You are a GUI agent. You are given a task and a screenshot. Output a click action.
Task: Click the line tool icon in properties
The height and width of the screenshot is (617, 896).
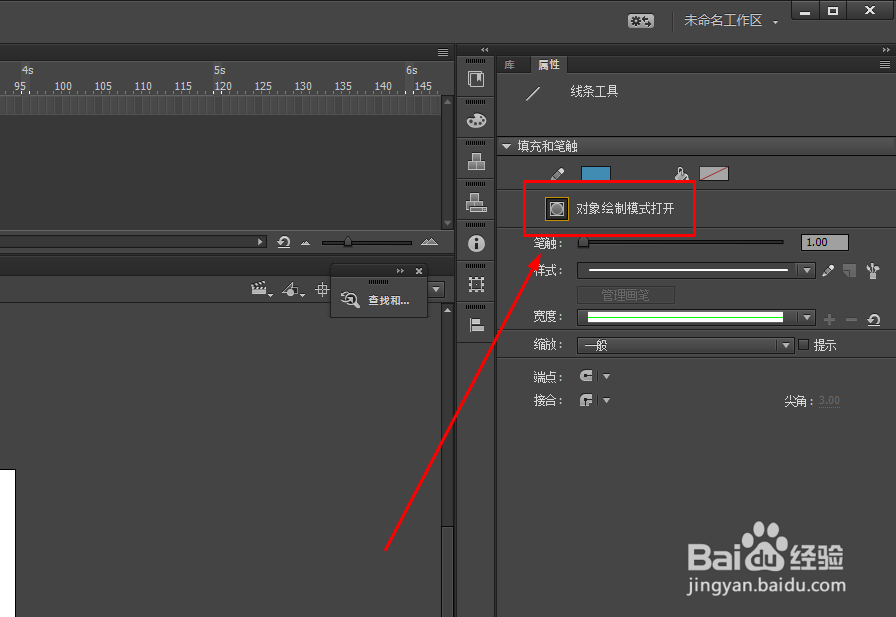(x=533, y=93)
